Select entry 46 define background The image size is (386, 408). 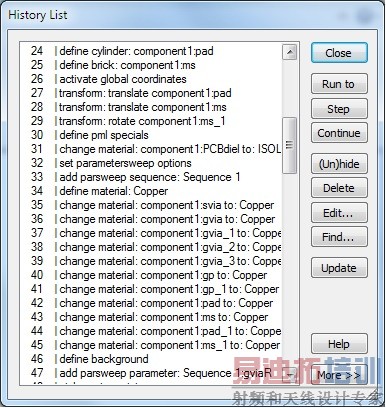(151, 359)
